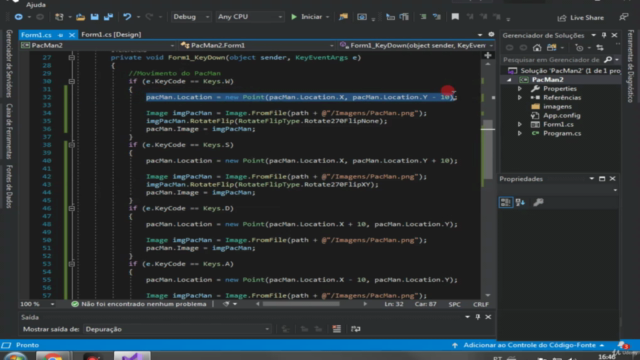Collapse the Keys.S if block
Screen dimensions: 640x360
71,145
